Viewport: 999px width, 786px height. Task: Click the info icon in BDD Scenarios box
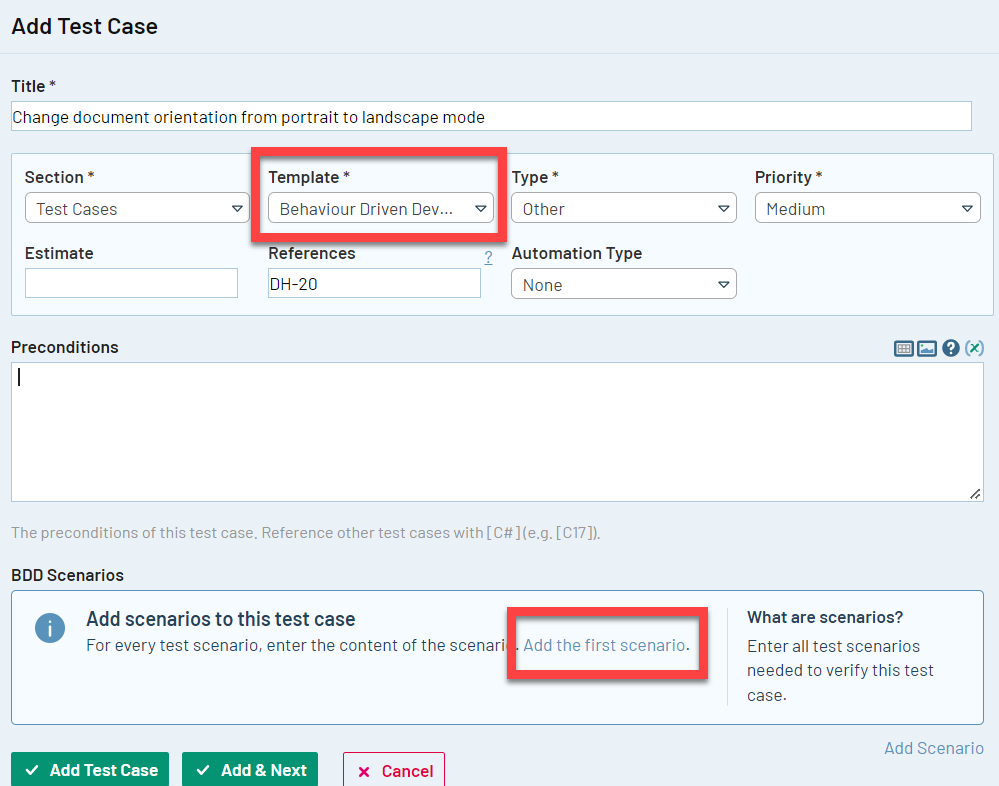[x=50, y=629]
